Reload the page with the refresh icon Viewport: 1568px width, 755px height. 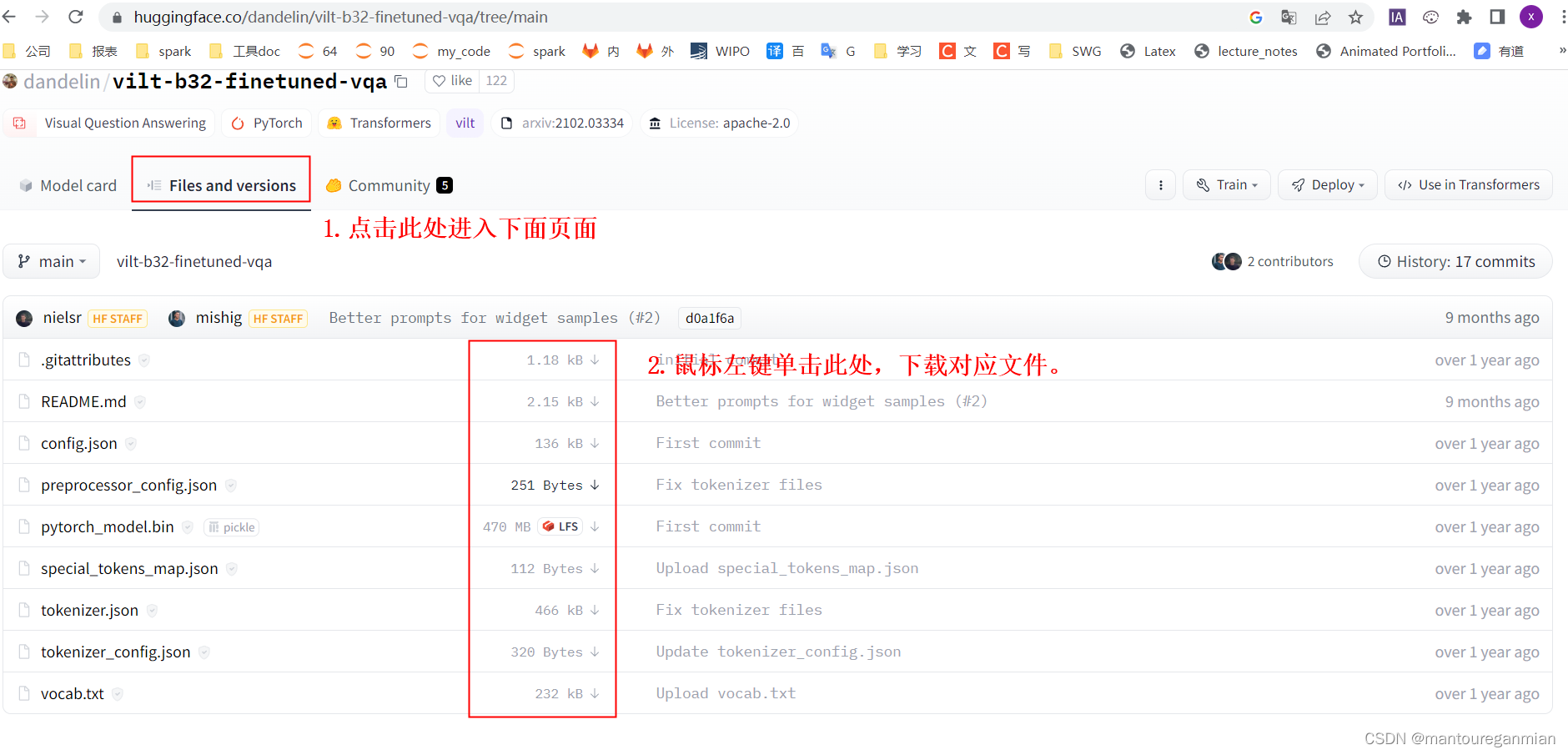[x=76, y=17]
